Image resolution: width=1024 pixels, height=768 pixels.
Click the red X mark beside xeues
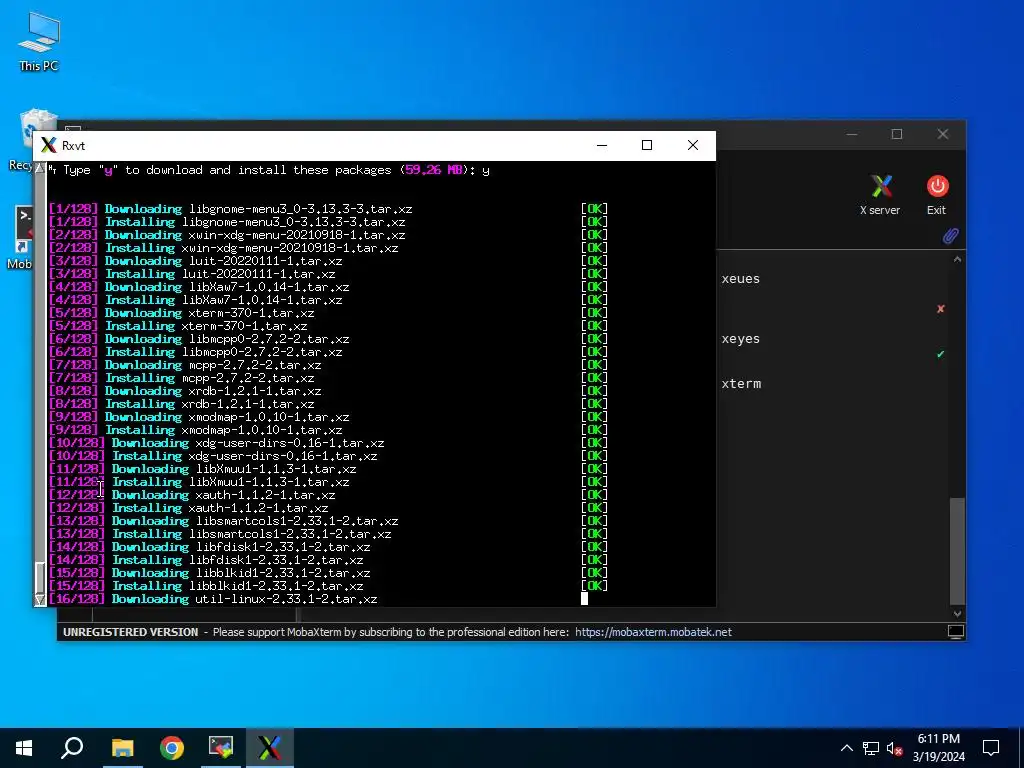tap(940, 308)
